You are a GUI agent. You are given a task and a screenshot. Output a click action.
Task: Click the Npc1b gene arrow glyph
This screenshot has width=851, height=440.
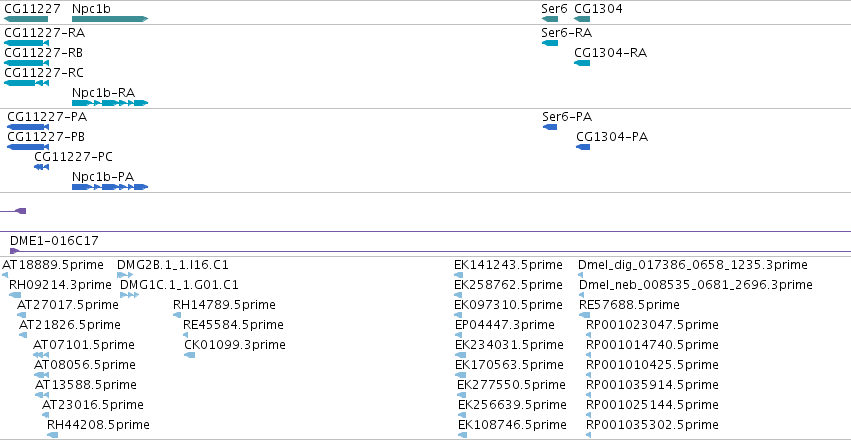tap(110, 19)
